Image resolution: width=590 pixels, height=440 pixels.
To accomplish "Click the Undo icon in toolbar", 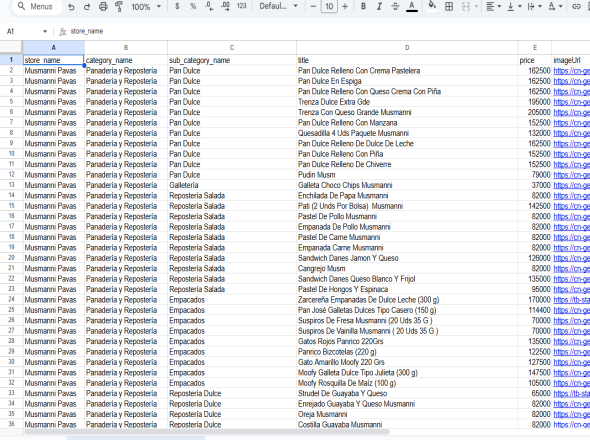I will (x=71, y=7).
